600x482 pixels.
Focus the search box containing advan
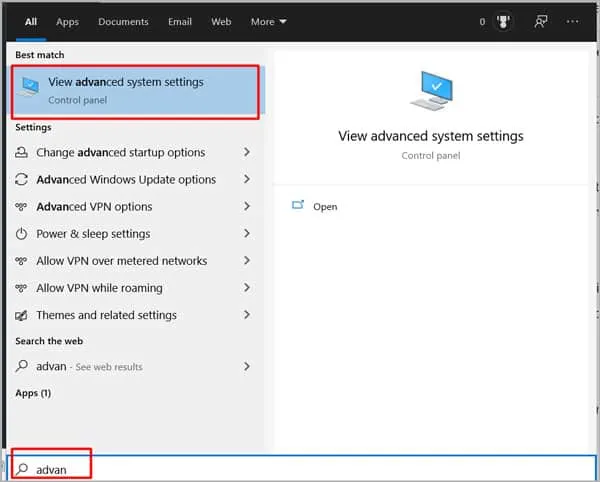[x=302, y=469]
